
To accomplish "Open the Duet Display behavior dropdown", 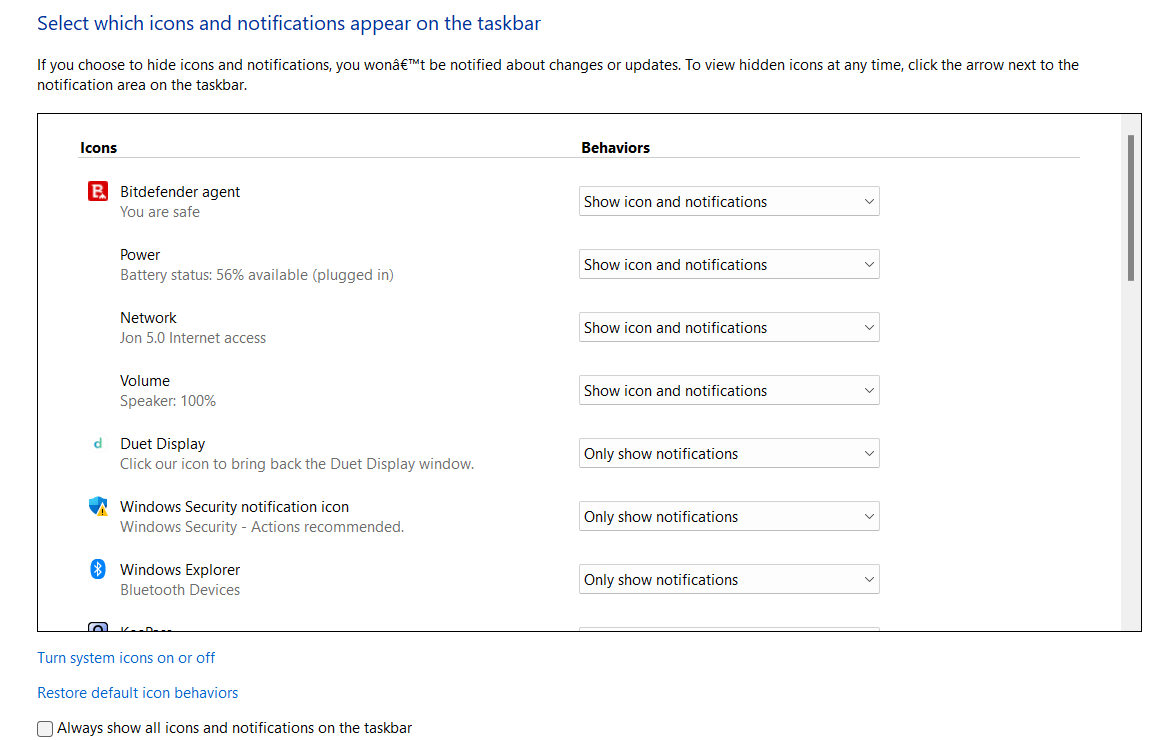I will 729,453.
